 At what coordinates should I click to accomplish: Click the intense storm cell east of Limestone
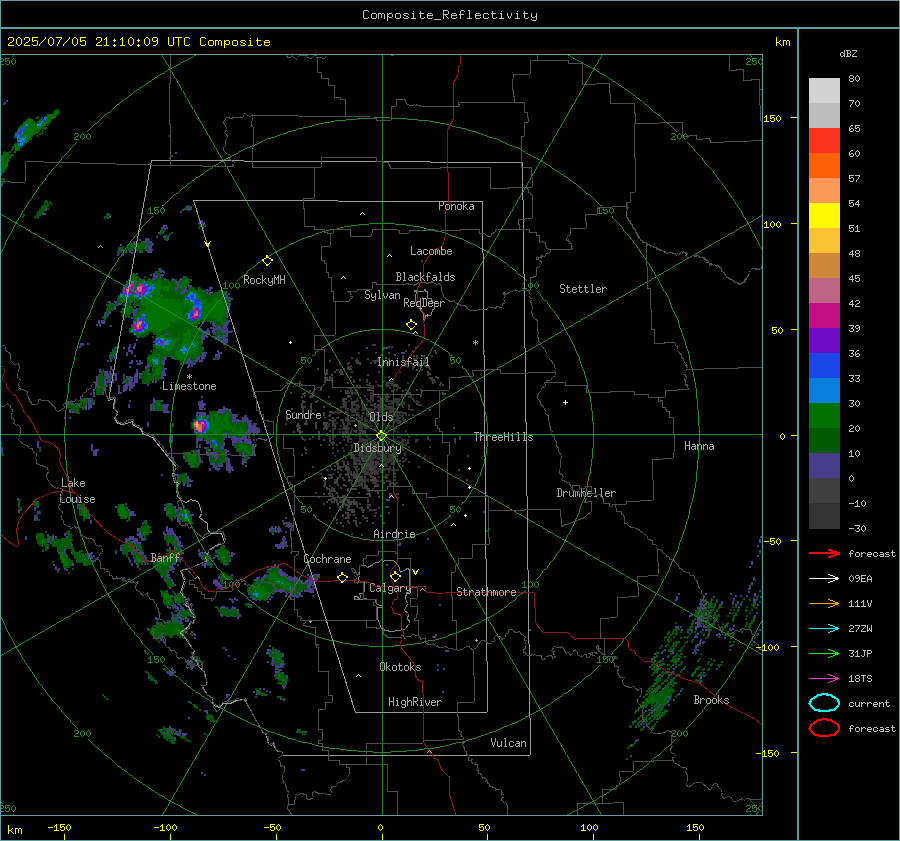pos(200,426)
